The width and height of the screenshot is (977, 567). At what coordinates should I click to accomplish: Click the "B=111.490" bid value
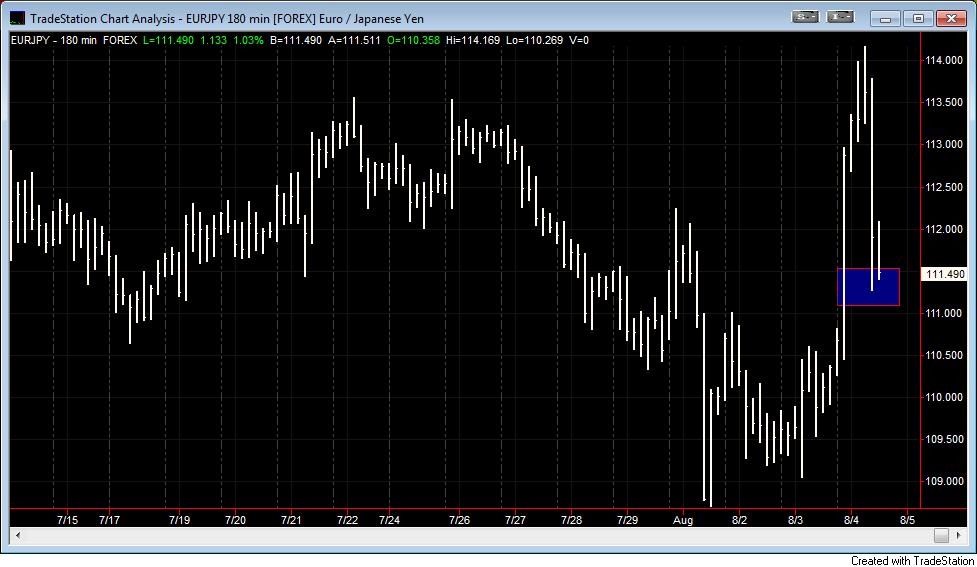295,40
